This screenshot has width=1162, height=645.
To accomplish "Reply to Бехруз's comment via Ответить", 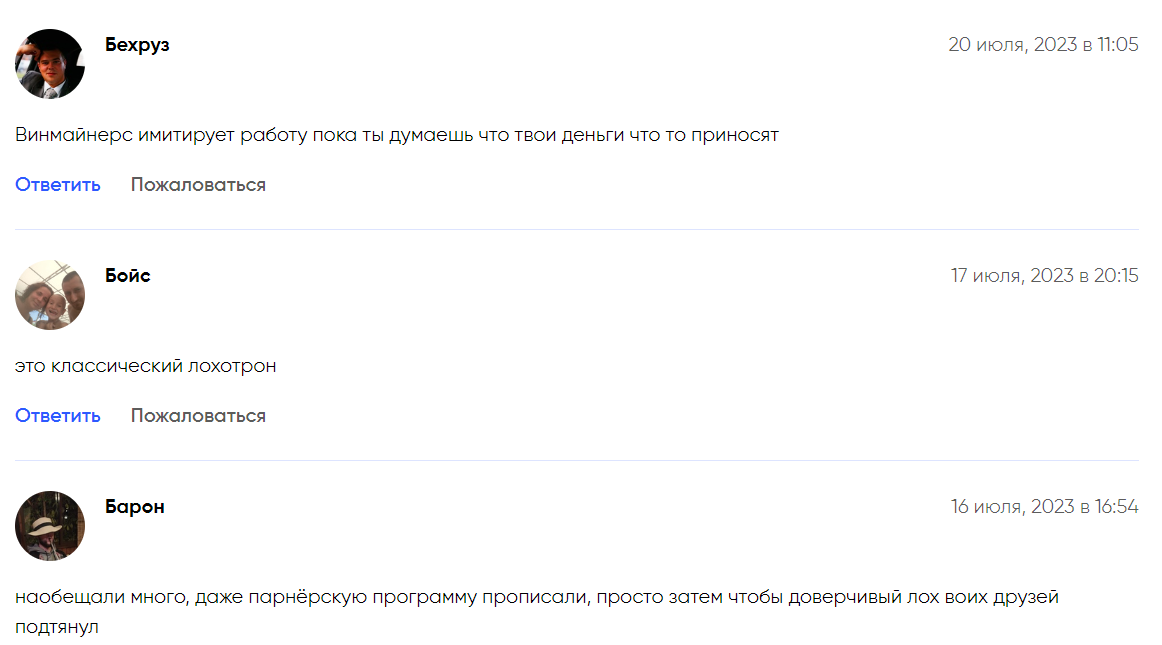I will tap(58, 185).
